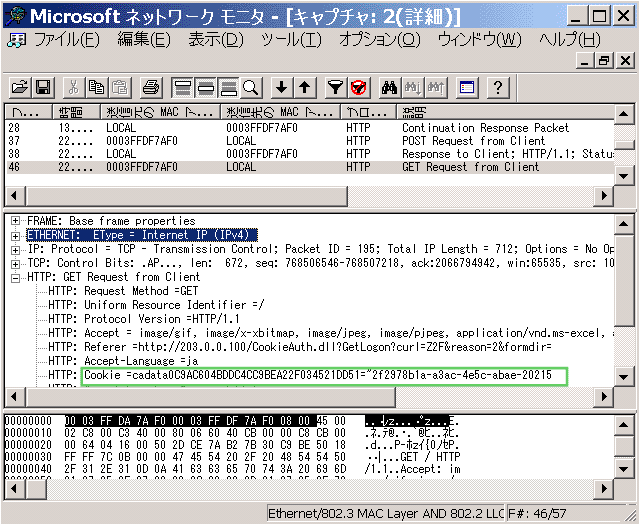The image size is (639, 524).
Task: Expand the TCP Control Bits node
Action: pyautogui.click(x=15, y=264)
